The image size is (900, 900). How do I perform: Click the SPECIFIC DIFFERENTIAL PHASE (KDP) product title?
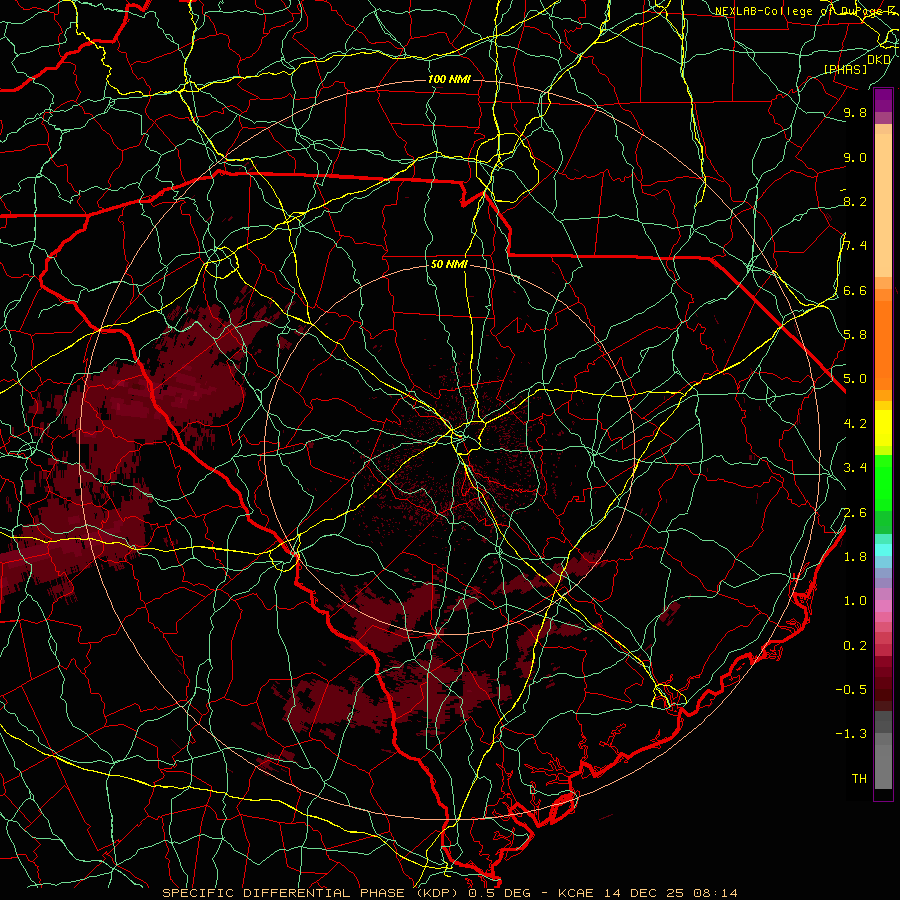[x=313, y=893]
